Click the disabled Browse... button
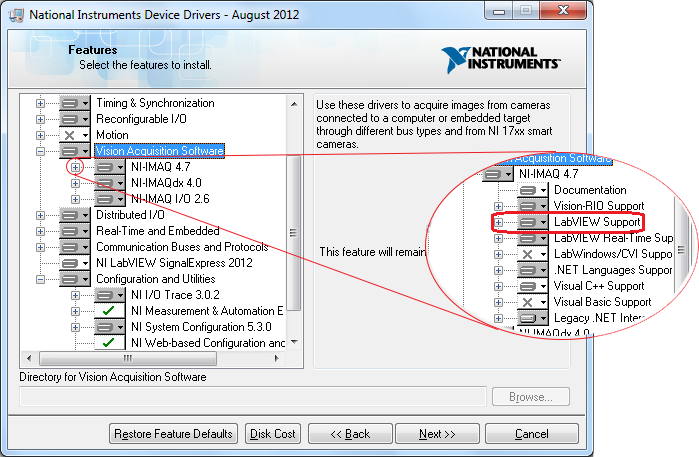 [x=531, y=397]
